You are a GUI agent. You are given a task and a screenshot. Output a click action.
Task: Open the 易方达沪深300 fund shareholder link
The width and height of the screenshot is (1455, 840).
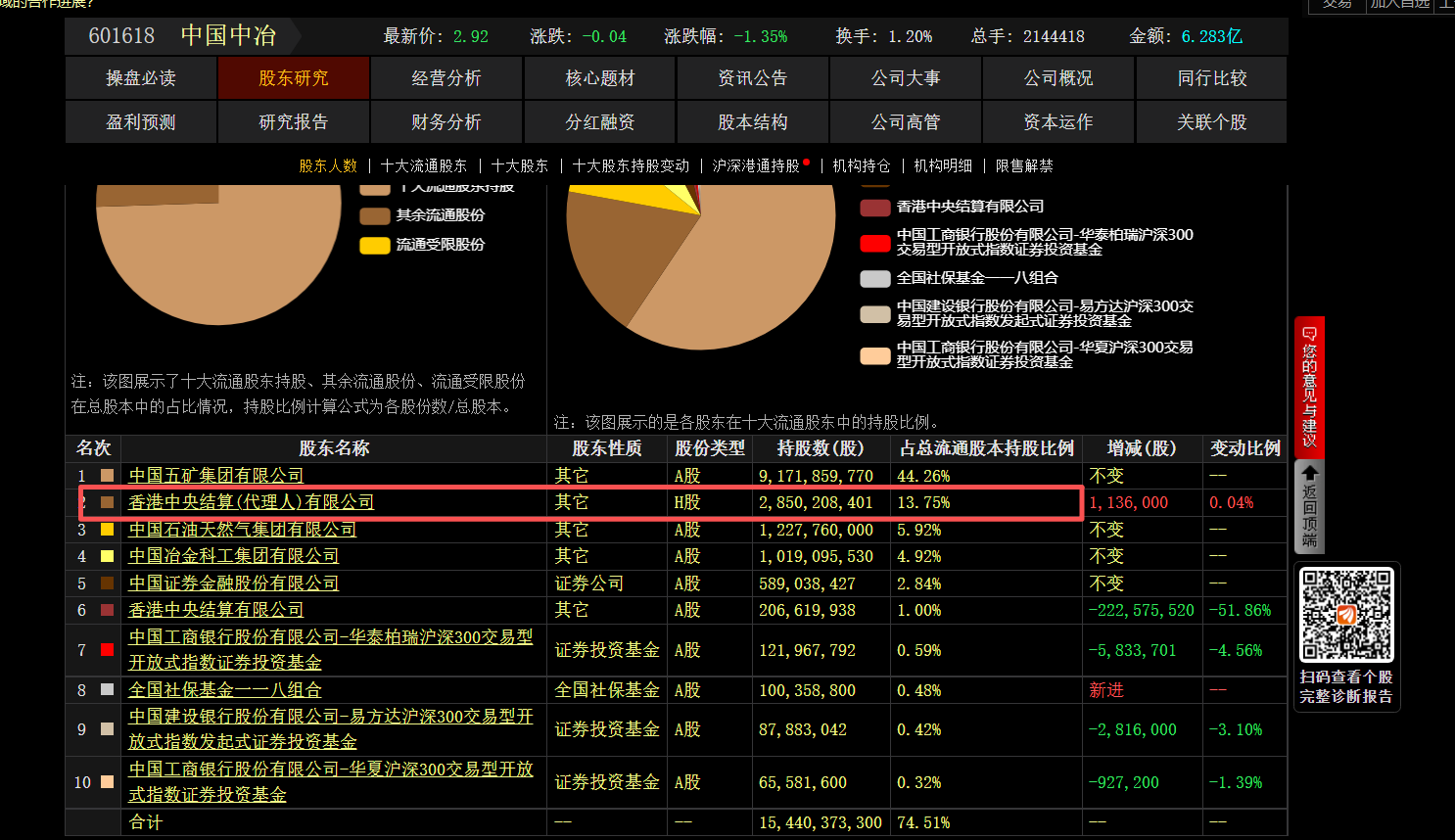point(331,729)
